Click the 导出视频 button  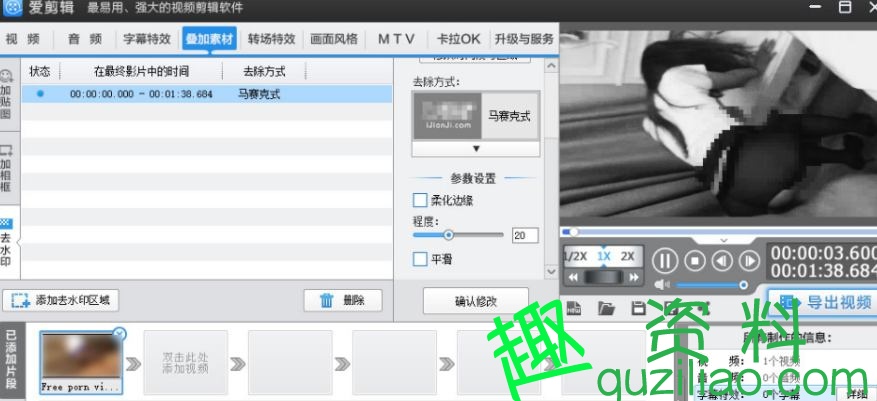824,303
